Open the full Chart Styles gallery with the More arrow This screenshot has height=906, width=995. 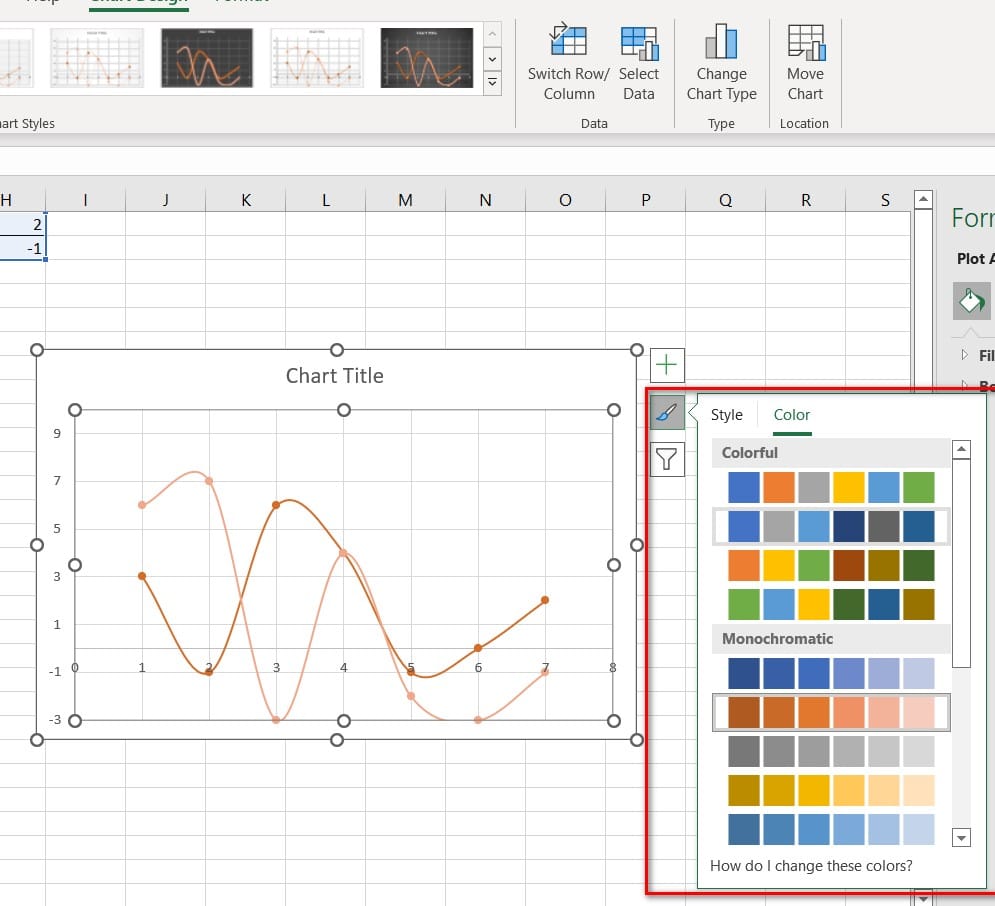[492, 84]
